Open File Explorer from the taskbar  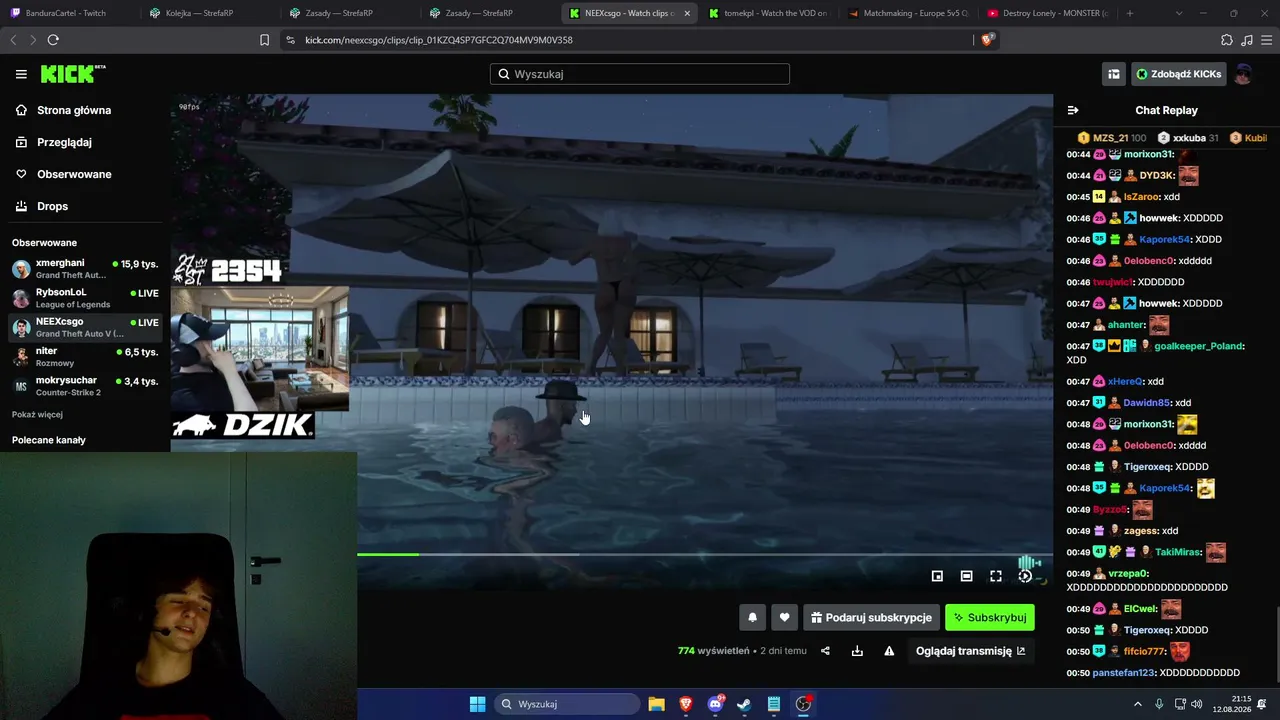point(656,704)
